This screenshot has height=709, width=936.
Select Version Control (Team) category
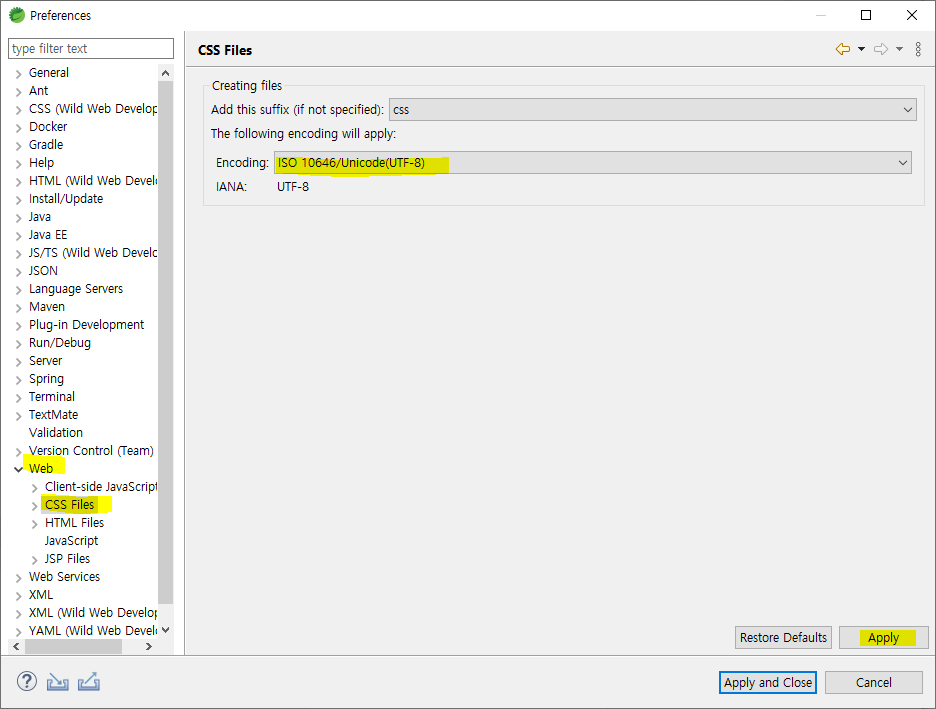pos(91,451)
